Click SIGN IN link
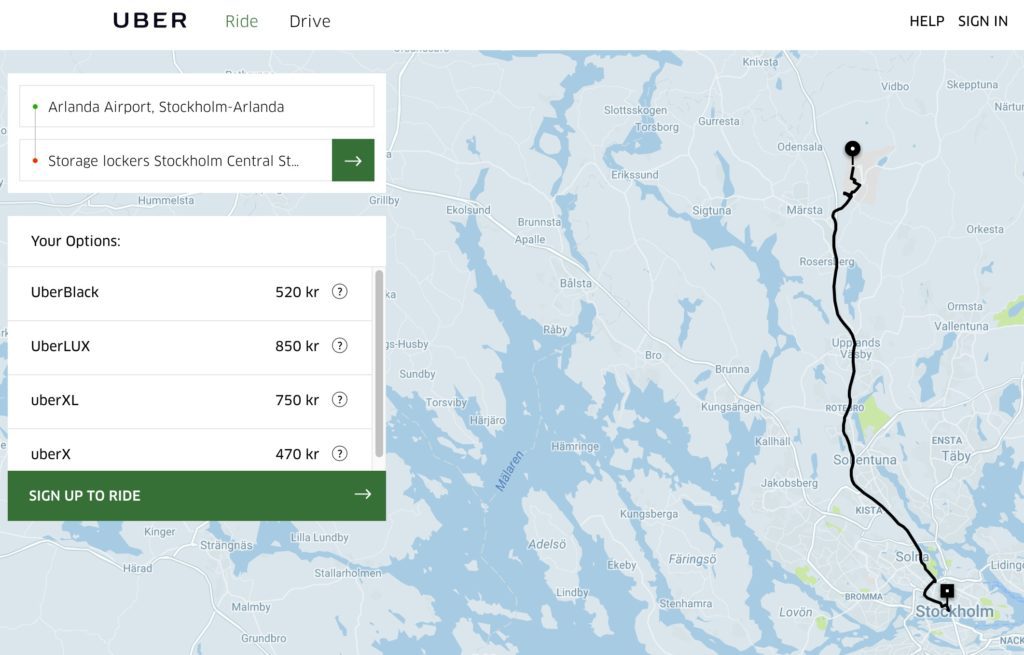The height and width of the screenshot is (655, 1024). point(982,21)
